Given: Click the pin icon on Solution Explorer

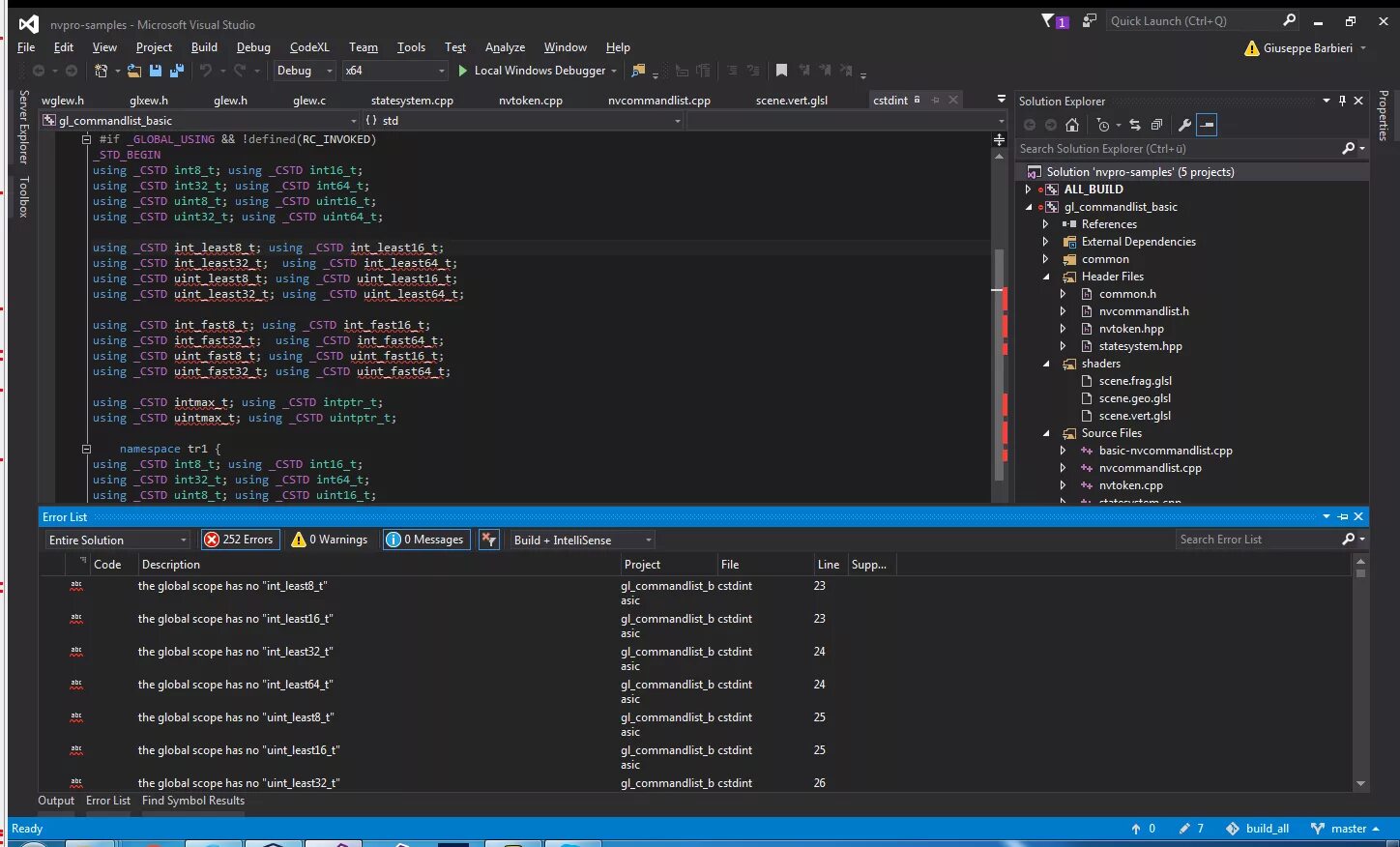Looking at the screenshot, I should 1342,101.
